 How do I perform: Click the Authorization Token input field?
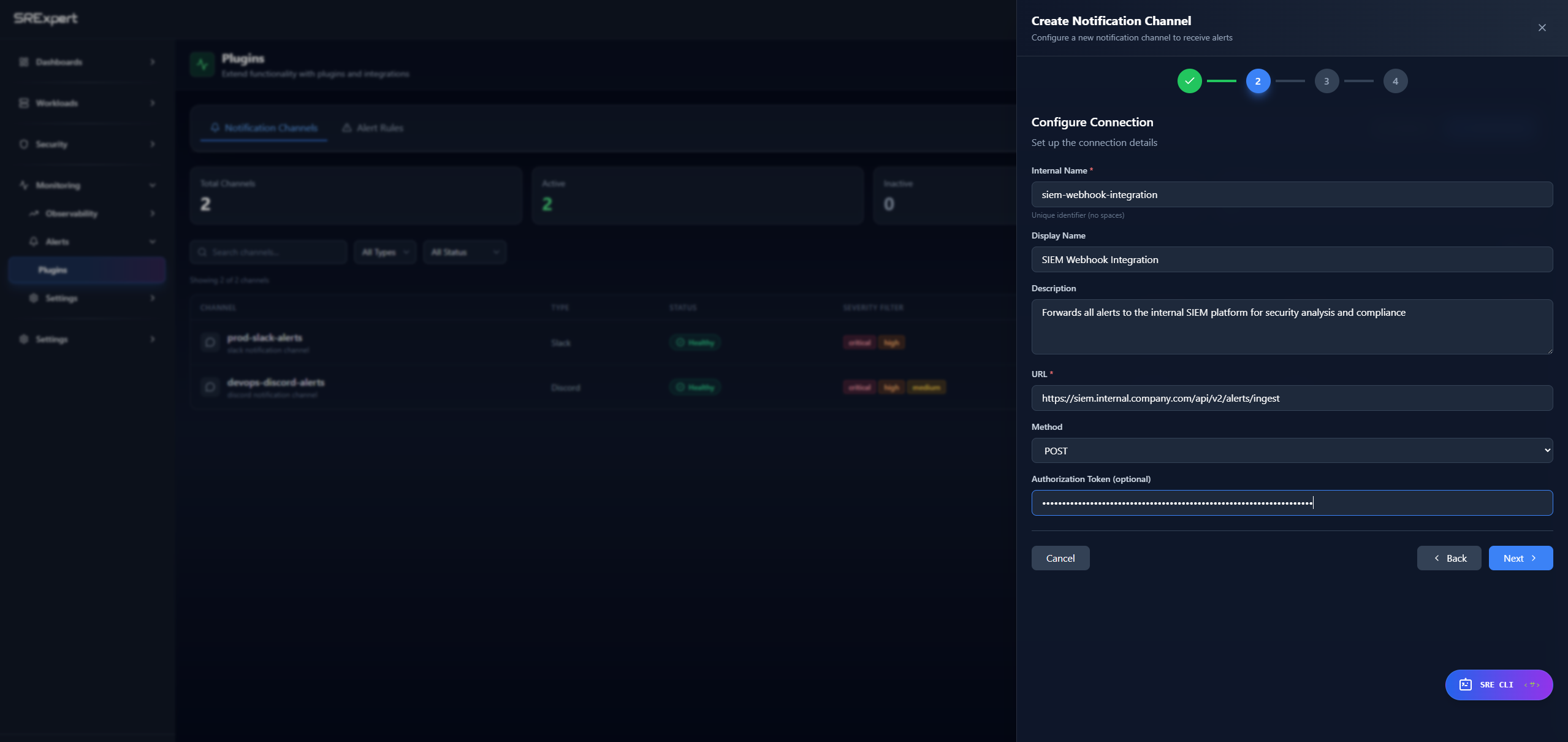click(x=1291, y=502)
